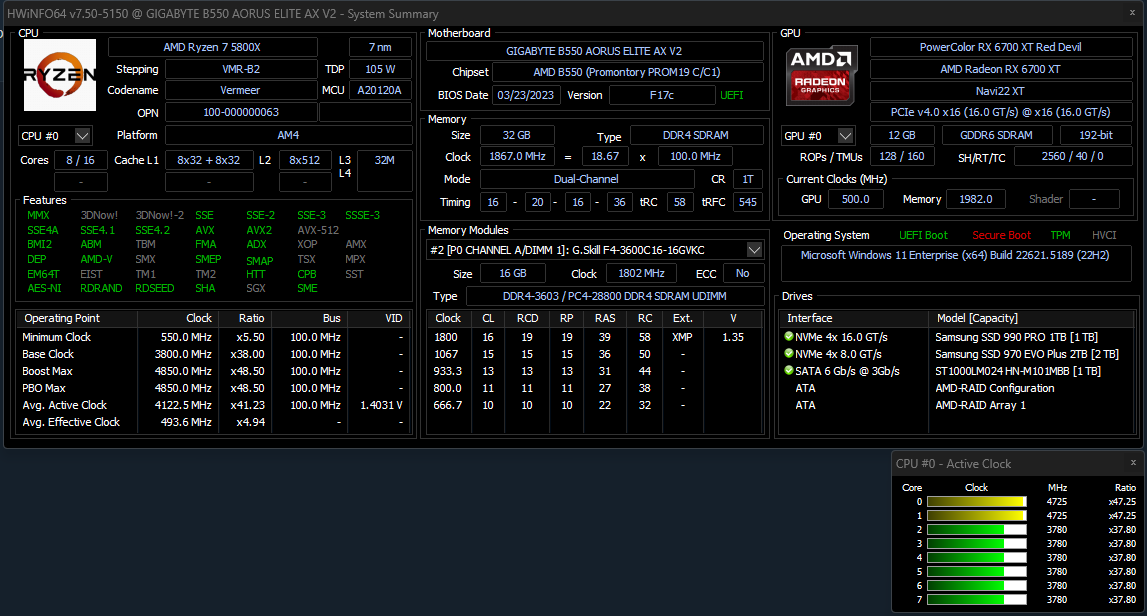The height and width of the screenshot is (616, 1147).
Task: Click the green UEFI label beside BIOS Version
Action: [x=732, y=95]
